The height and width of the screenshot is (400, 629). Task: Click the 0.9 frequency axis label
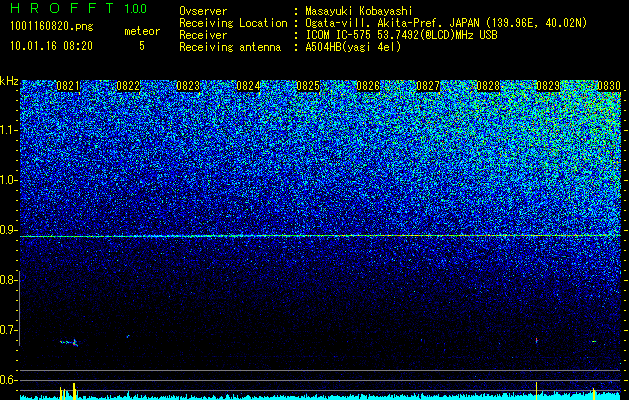coord(8,230)
